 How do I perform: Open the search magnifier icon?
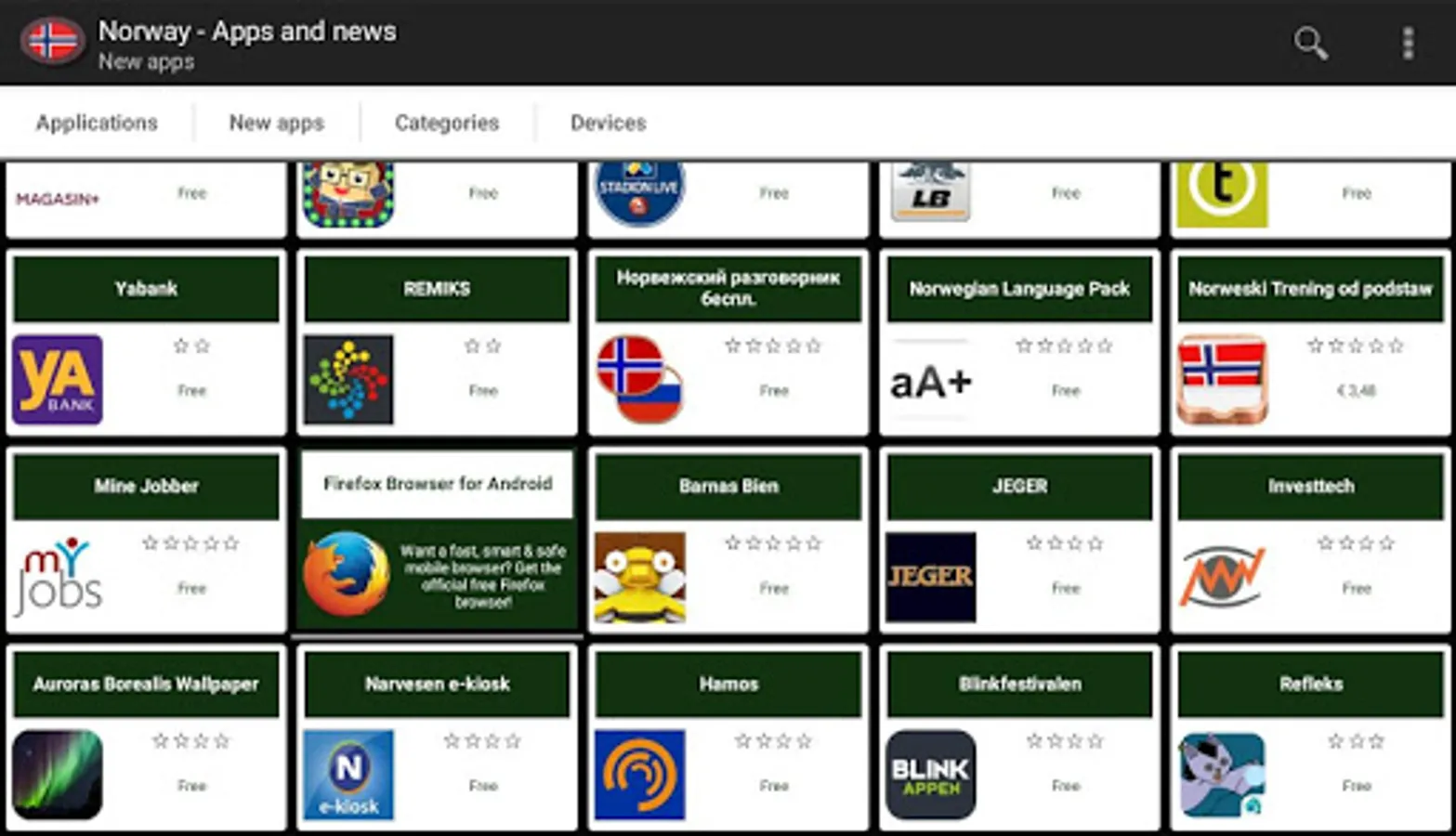coord(1311,43)
